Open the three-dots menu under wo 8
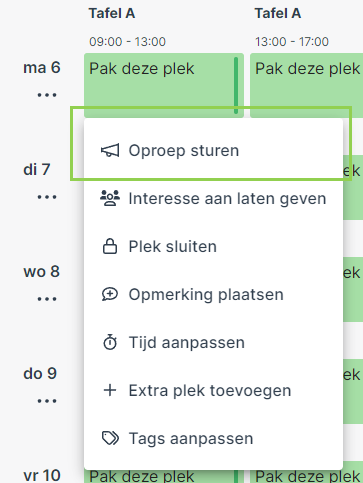This screenshot has height=483, width=363. click(x=47, y=299)
